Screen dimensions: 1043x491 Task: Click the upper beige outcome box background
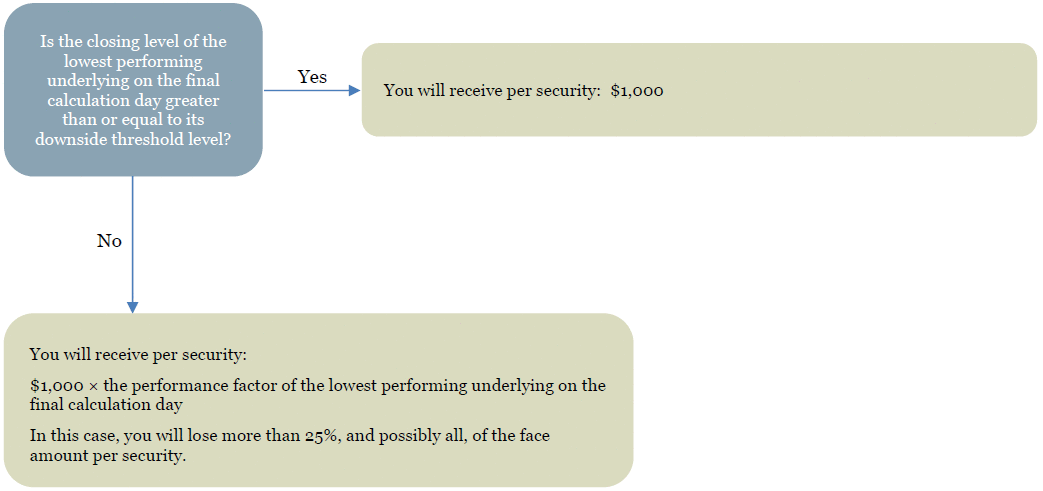coord(699,90)
